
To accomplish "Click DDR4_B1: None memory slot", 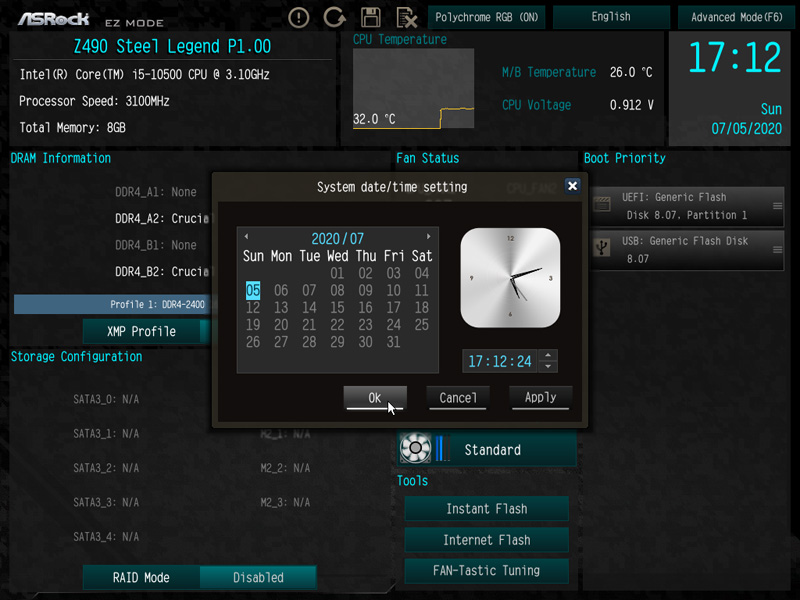I will pos(156,245).
